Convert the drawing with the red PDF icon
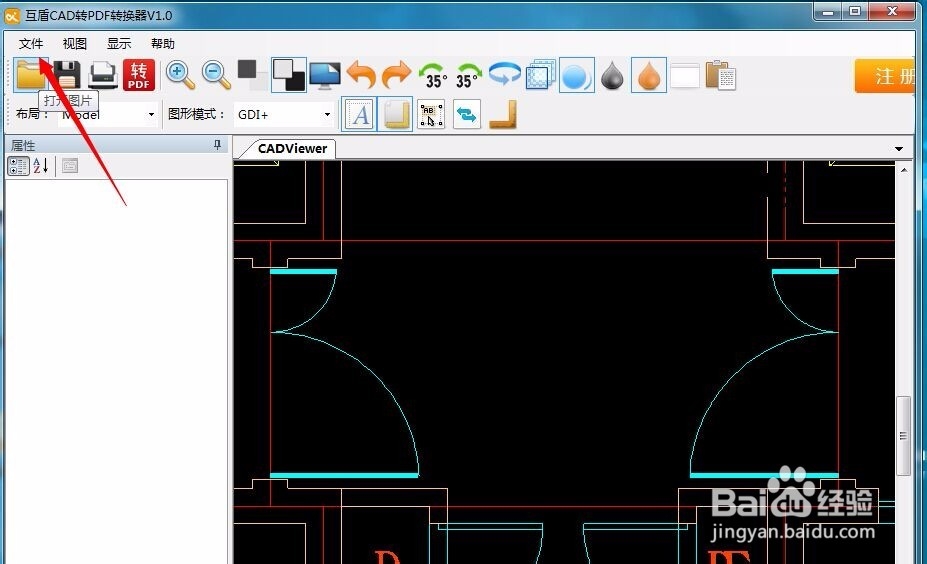This screenshot has height=564, width=927. point(139,75)
